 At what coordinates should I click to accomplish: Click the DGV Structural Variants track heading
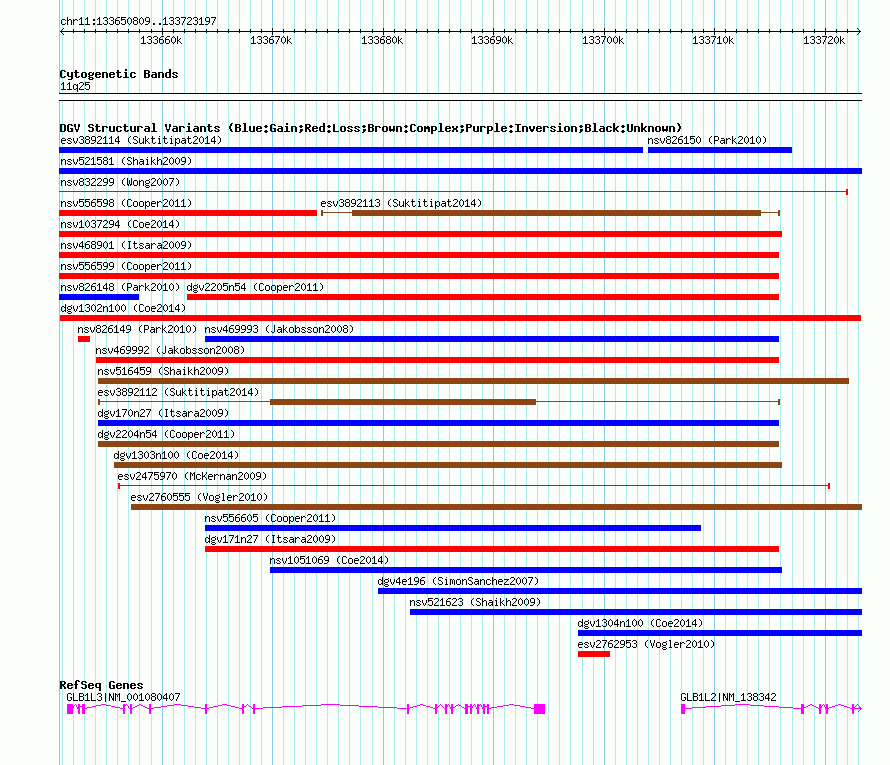click(371, 128)
